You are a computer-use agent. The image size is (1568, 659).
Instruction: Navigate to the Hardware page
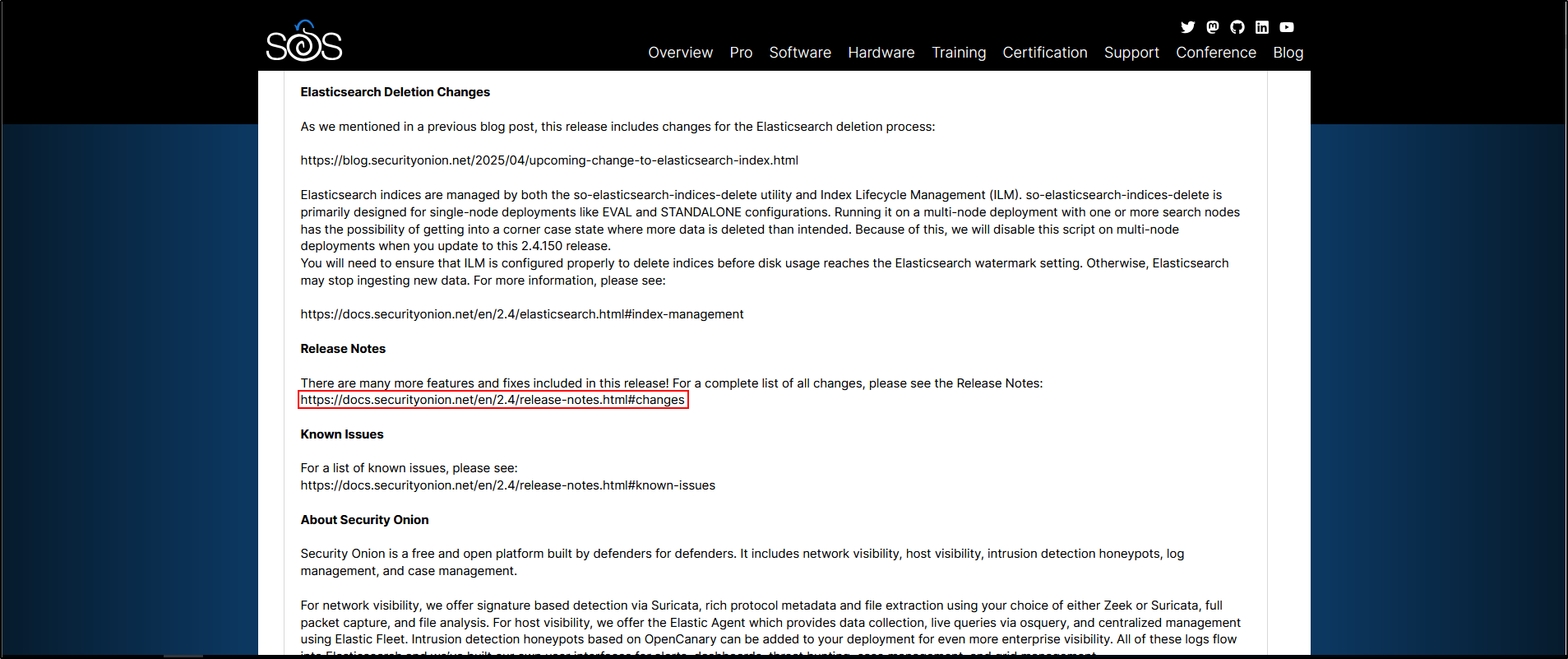coord(881,53)
